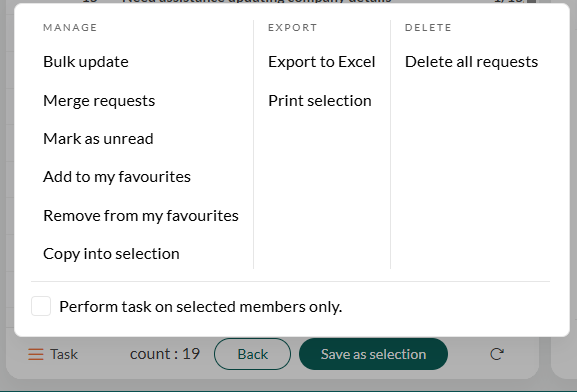Viewport: 577px width, 392px height.
Task: Choose Remove from my favourites
Action: click(x=141, y=216)
